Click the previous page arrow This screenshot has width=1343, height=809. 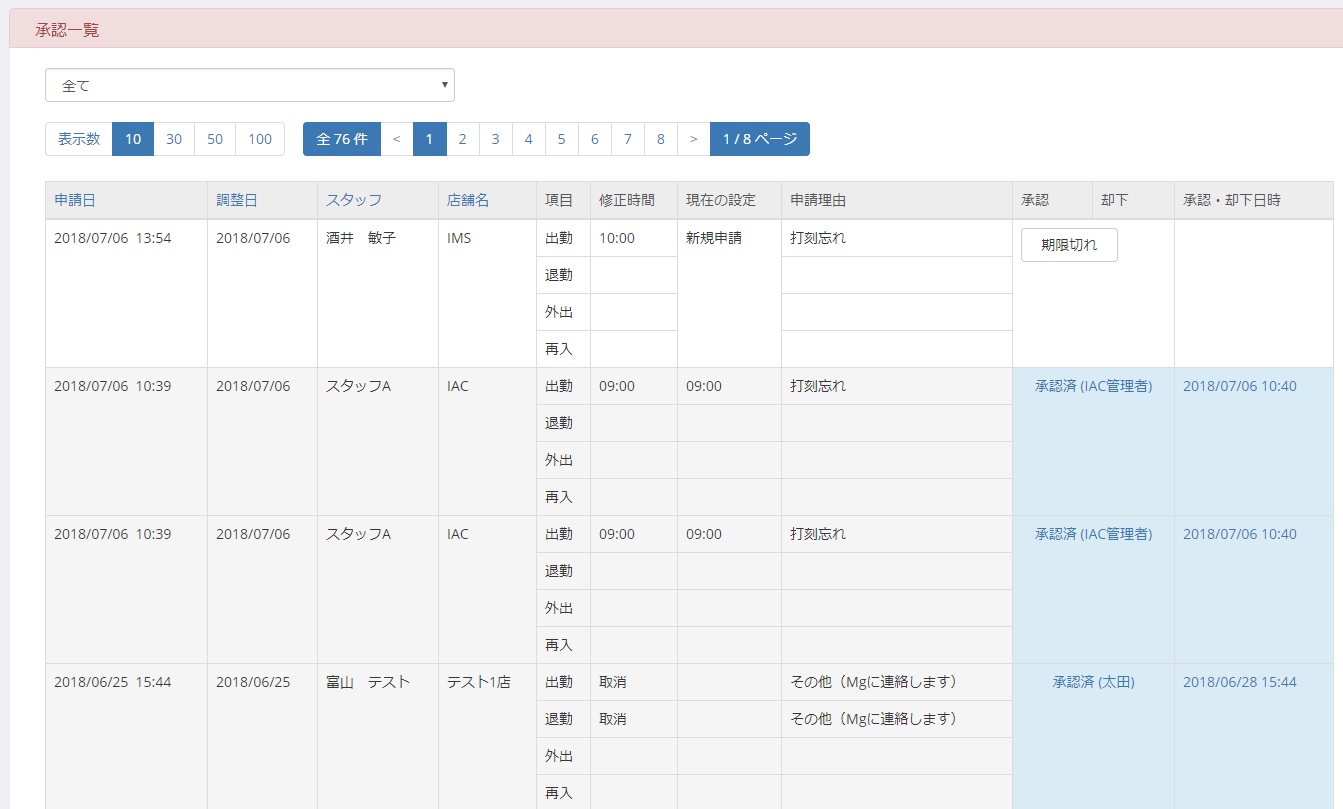pyautogui.click(x=397, y=139)
